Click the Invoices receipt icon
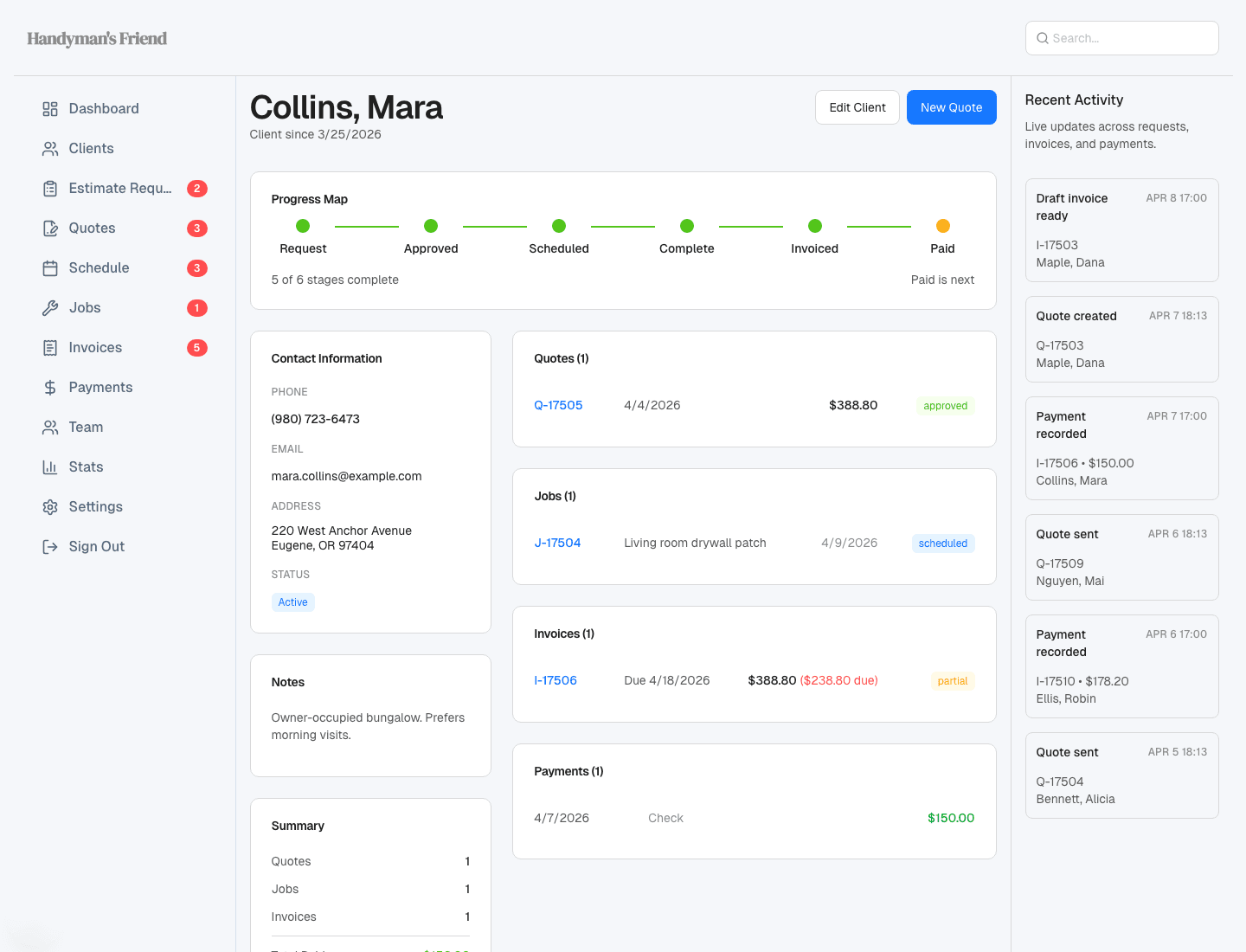 pyautogui.click(x=50, y=348)
